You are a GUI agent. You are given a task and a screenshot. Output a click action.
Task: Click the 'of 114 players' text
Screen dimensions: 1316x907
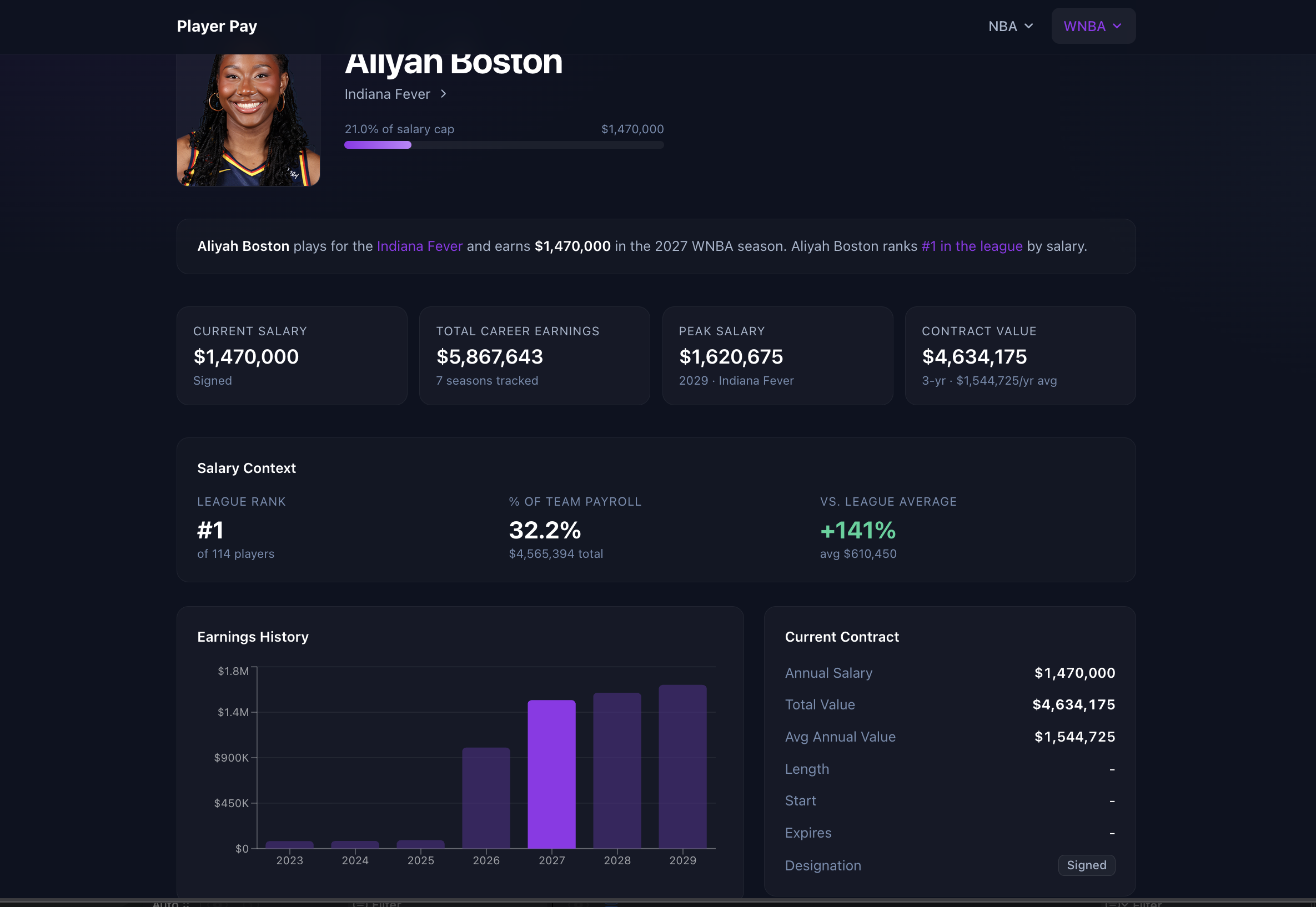click(x=235, y=553)
